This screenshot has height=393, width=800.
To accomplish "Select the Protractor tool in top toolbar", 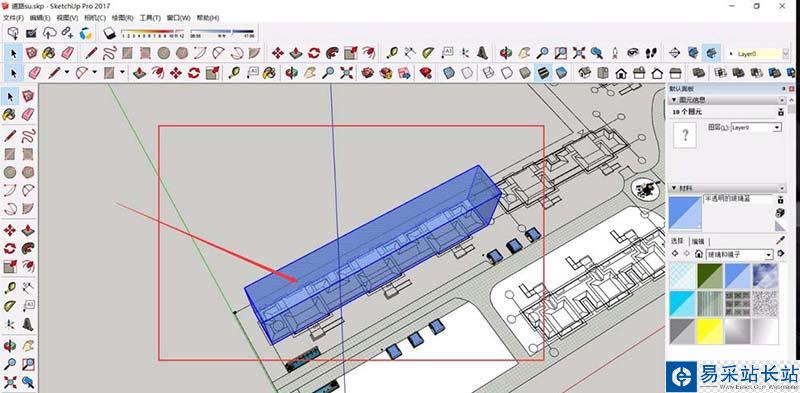I will click(428, 53).
